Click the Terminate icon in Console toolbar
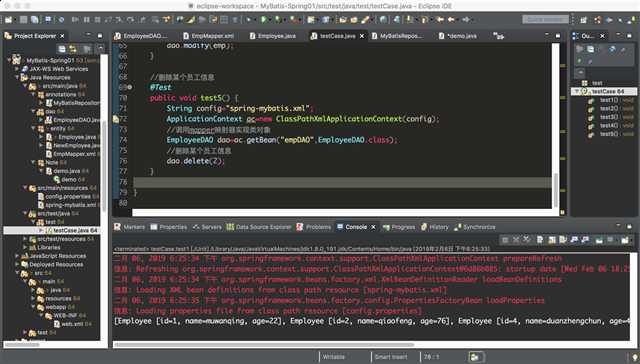Viewport: 640px width, 364px height. [505, 240]
